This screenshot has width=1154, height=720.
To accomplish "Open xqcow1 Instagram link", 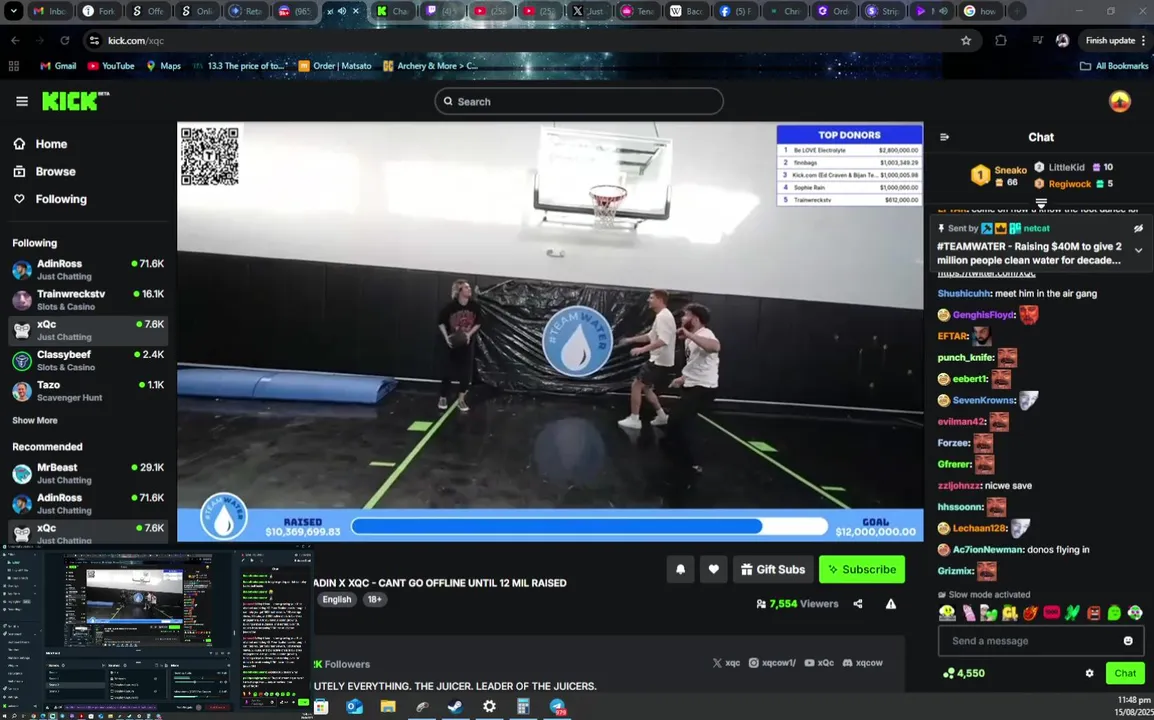I will coord(772,663).
